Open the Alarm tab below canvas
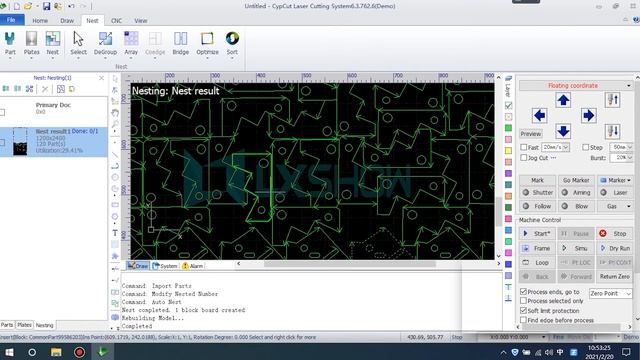This screenshot has height=360, width=640. click(192, 266)
